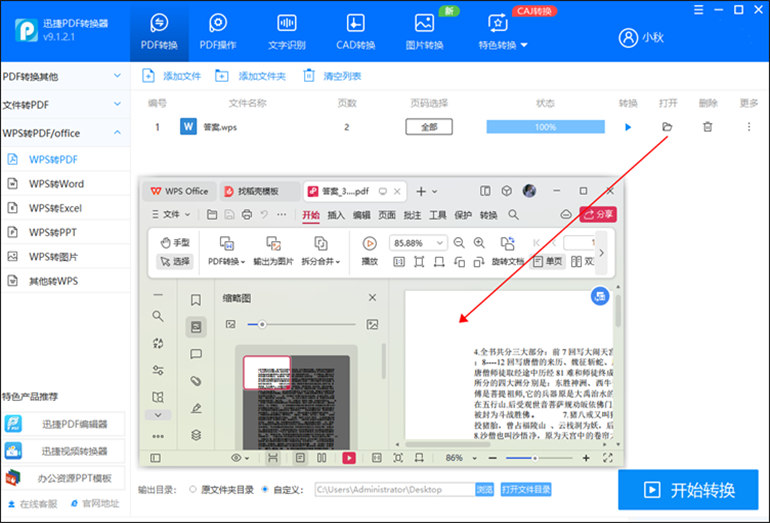Viewport: 770px width, 523px height.
Task: Click 清空列表 button
Action: (332, 76)
